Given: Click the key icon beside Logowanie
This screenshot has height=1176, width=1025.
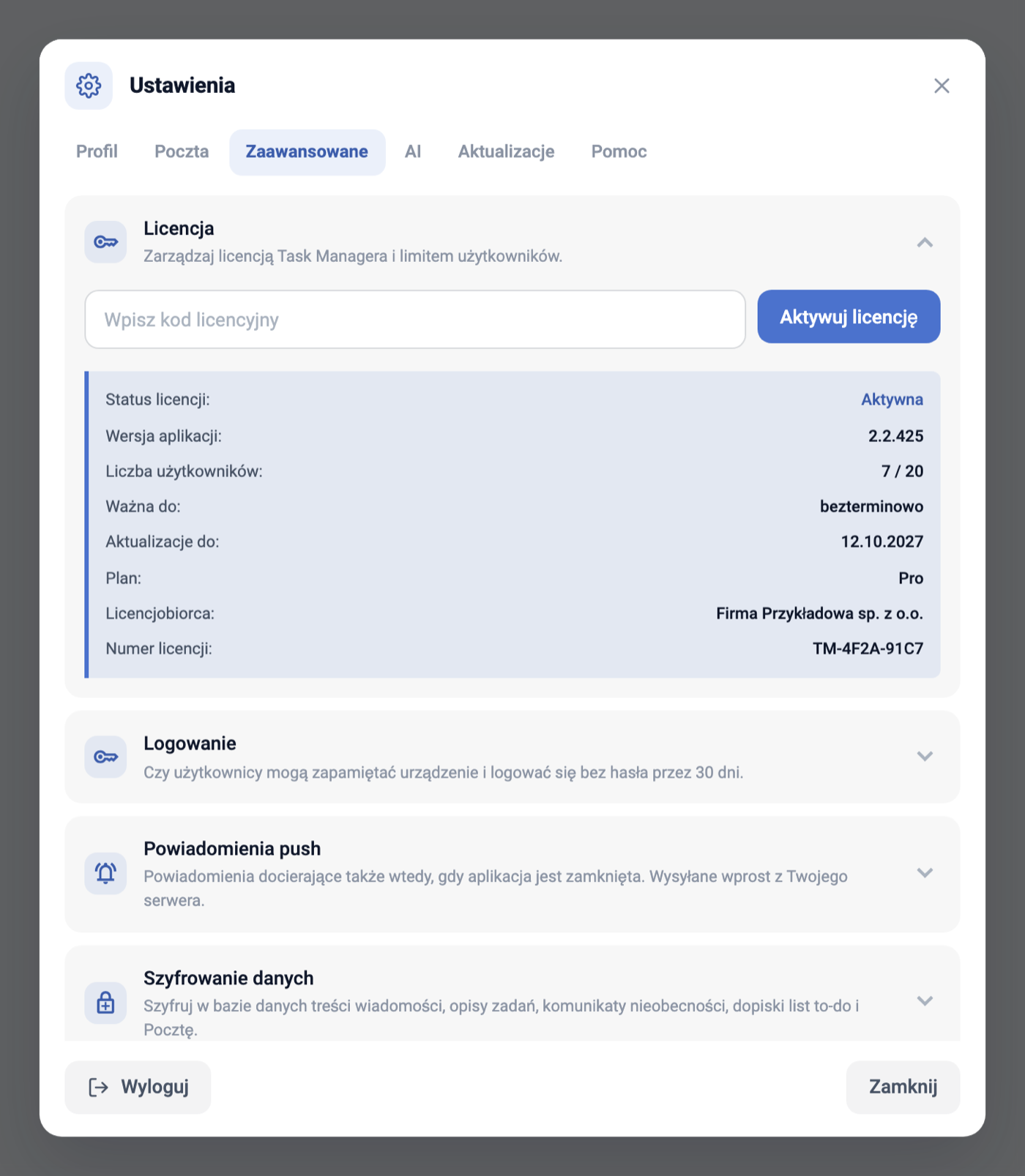Looking at the screenshot, I should (x=105, y=757).
